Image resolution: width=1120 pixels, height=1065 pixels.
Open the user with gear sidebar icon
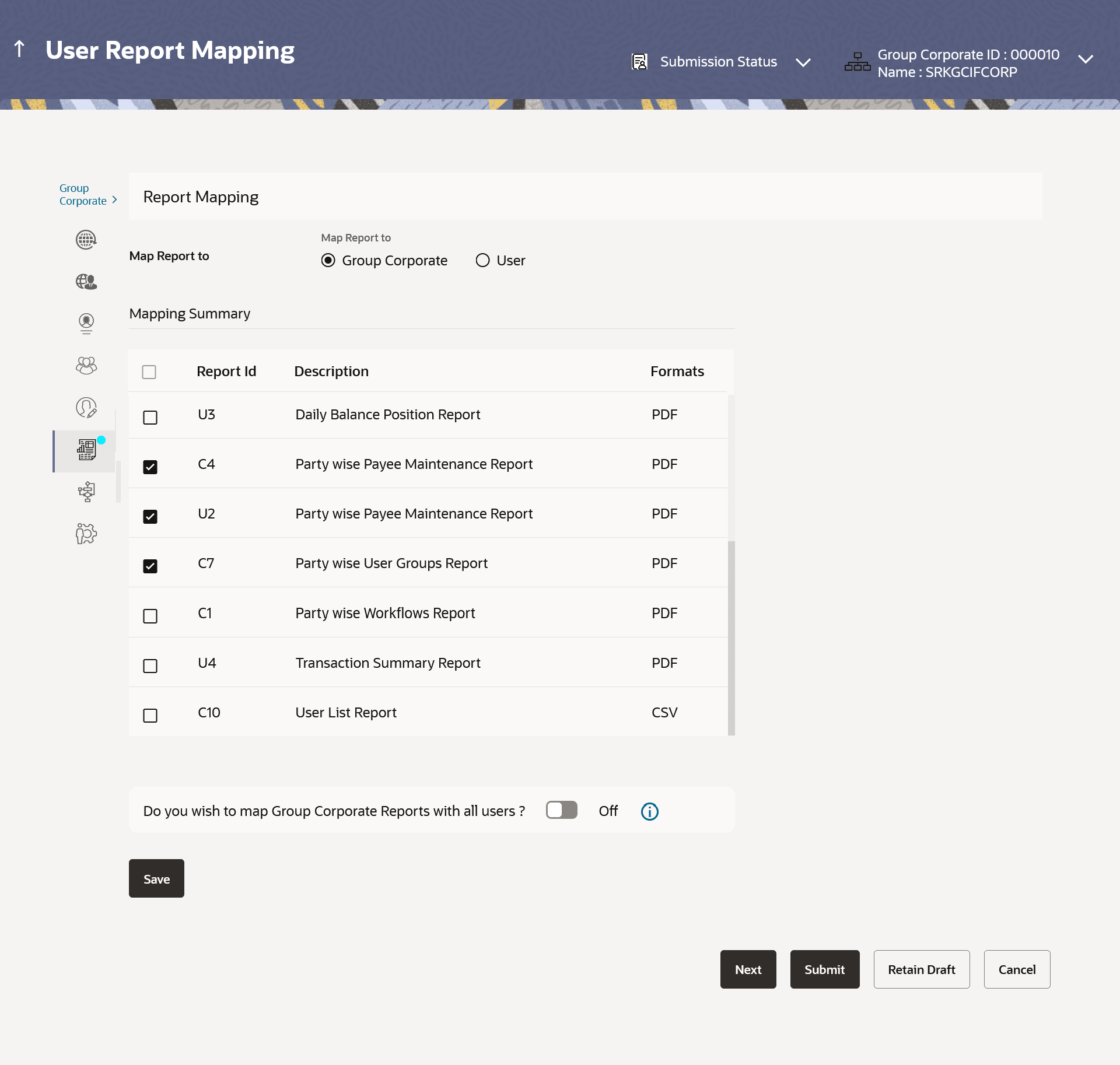(x=86, y=533)
